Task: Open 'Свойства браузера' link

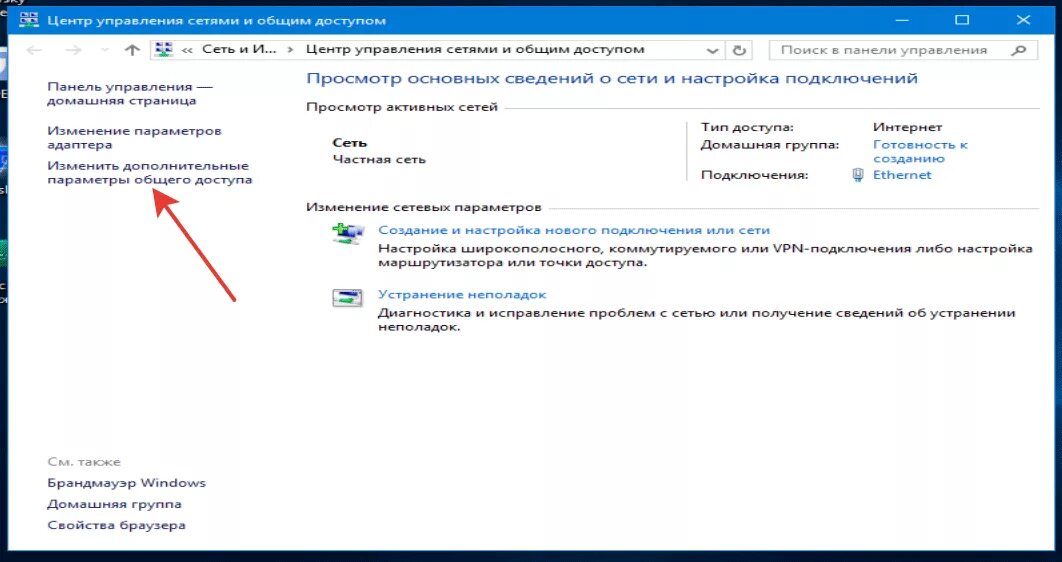Action: [116, 525]
